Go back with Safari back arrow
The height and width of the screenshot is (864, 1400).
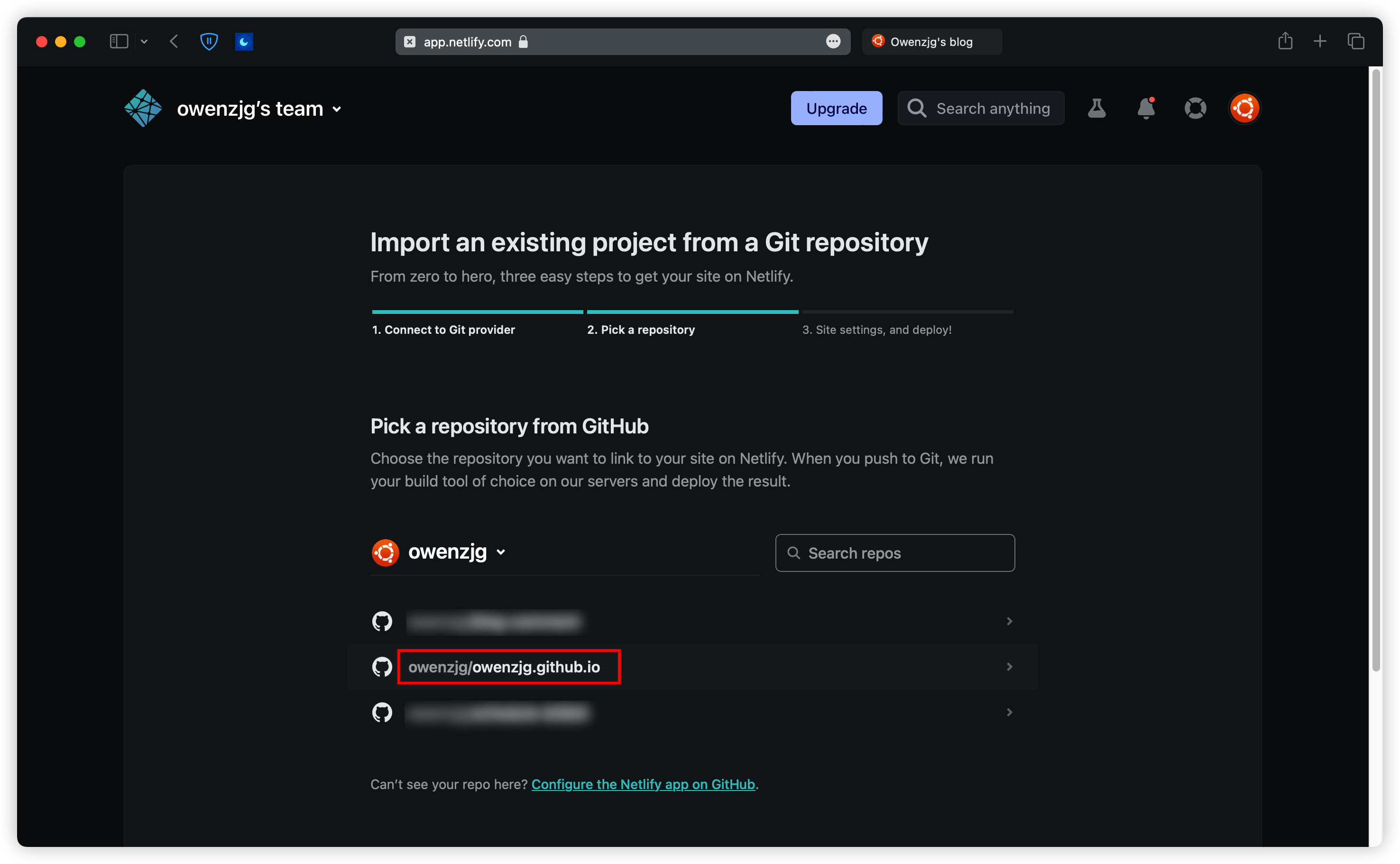(174, 42)
